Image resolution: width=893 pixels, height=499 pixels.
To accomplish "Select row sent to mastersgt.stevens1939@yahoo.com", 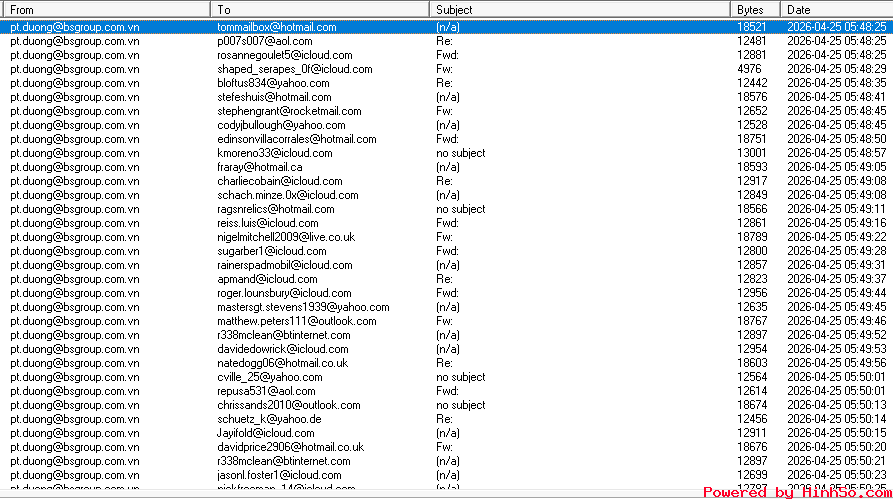I will point(446,307).
